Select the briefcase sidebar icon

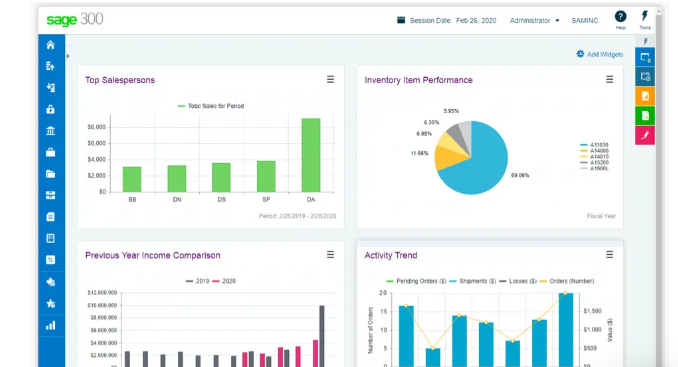pos(51,152)
